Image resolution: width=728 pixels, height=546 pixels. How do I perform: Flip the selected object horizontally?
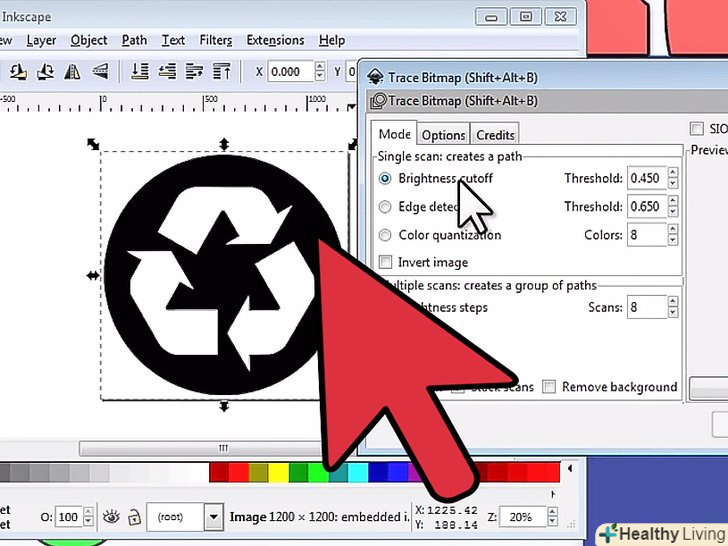click(x=72, y=72)
